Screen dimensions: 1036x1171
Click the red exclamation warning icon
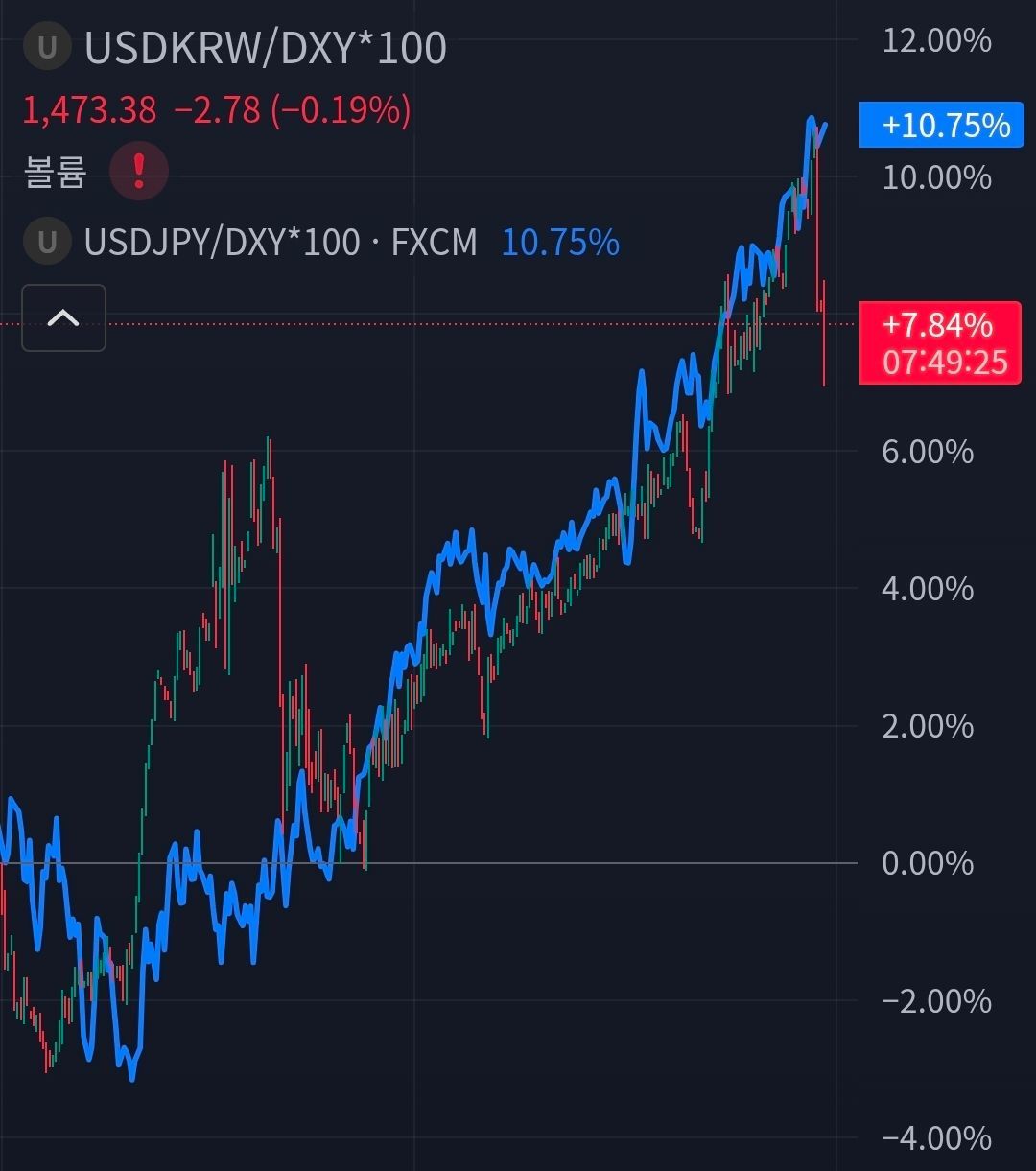tap(139, 173)
